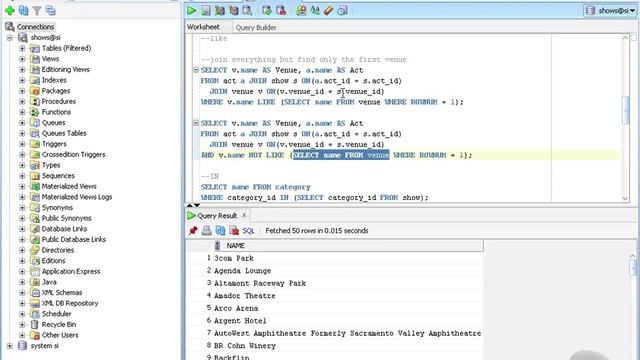Image resolution: width=640 pixels, height=360 pixels.
Task: Expand the Triggers node
Action: point(22,144)
